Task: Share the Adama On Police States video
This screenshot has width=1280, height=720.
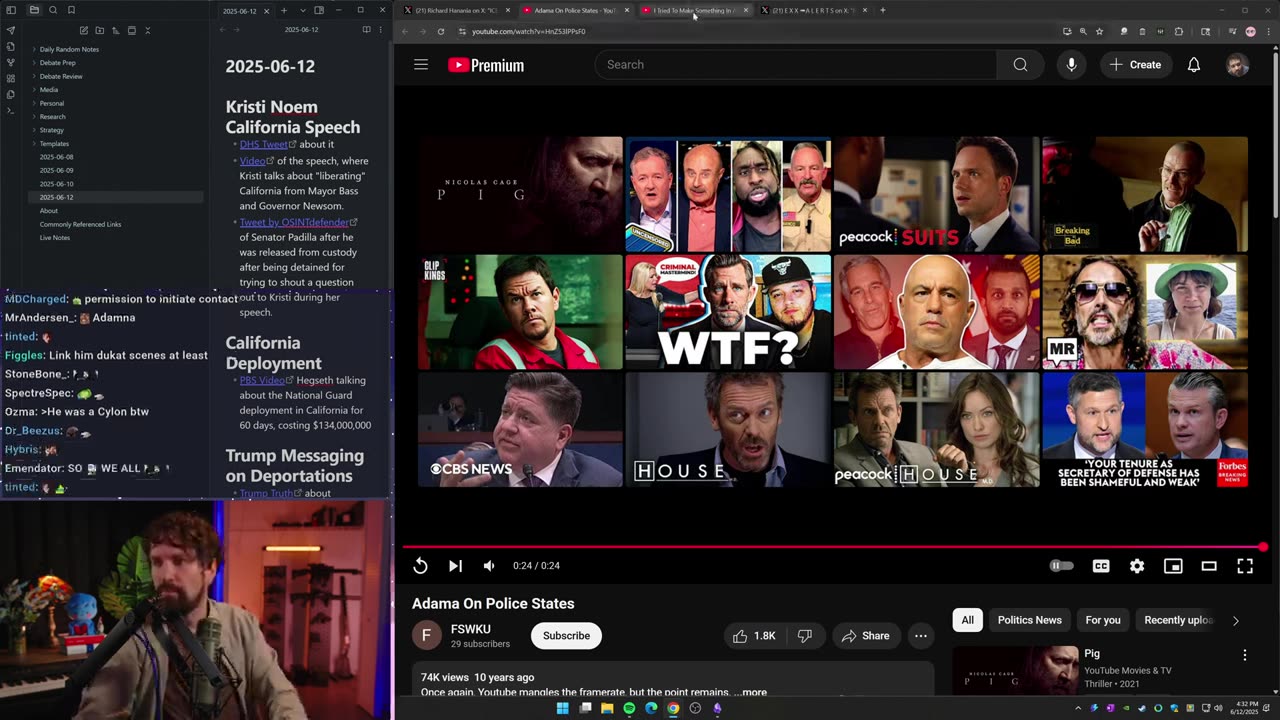Action: tap(865, 636)
